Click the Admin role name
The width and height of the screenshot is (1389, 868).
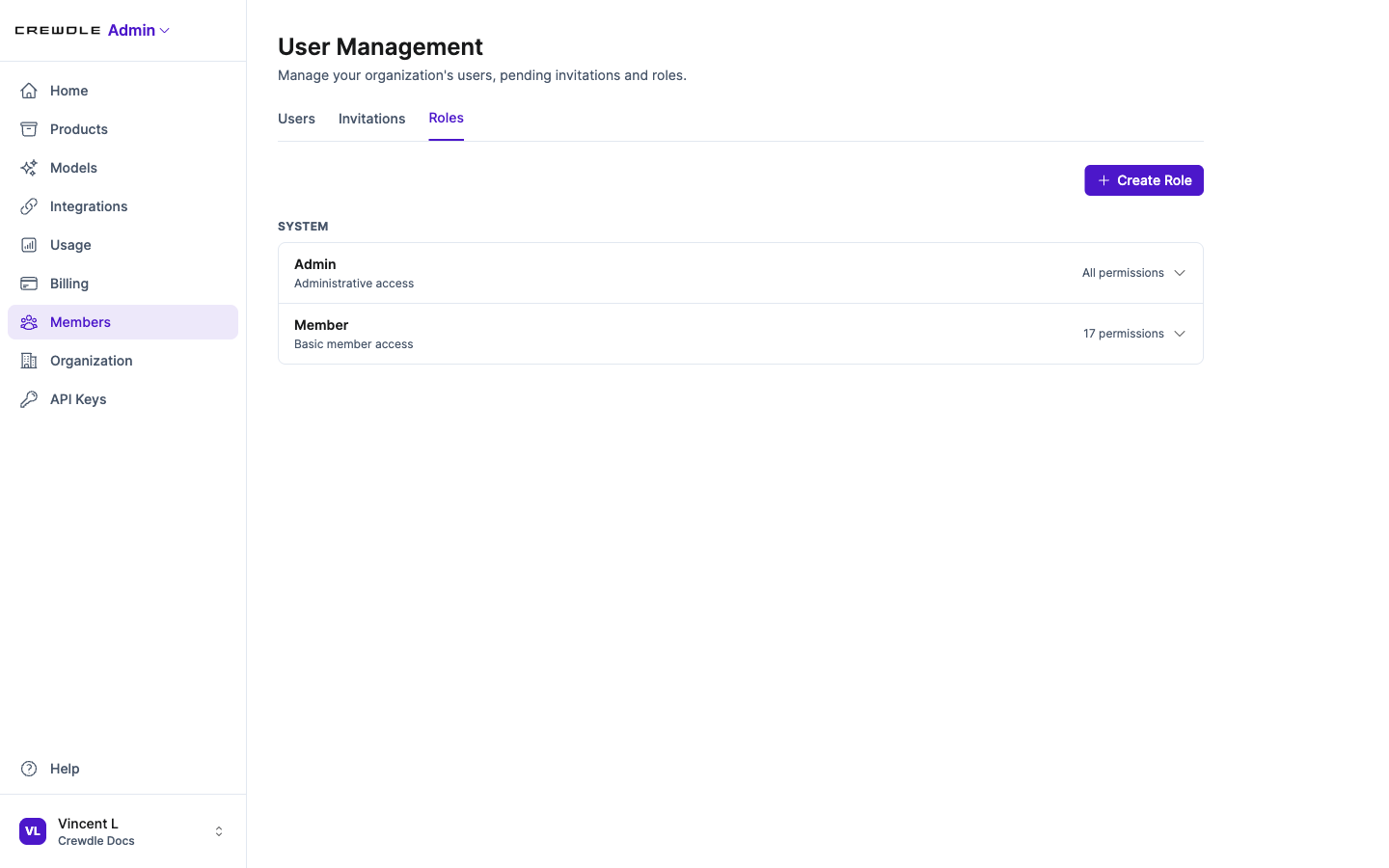point(315,264)
